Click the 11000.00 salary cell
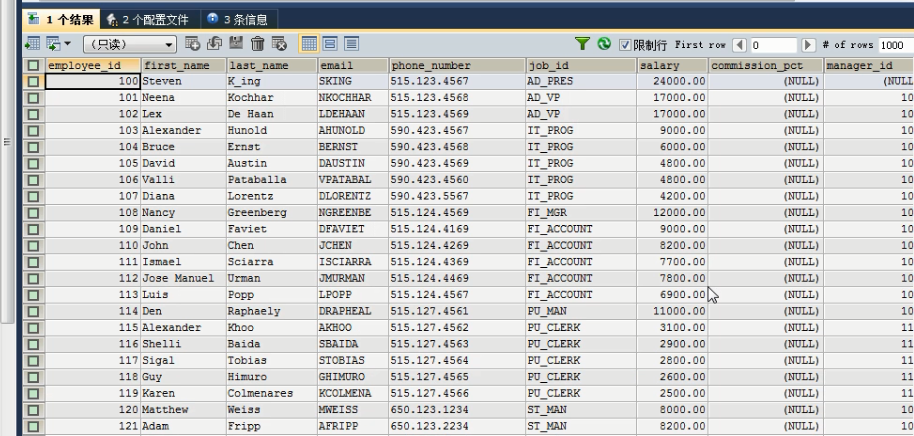The height and width of the screenshot is (436, 914). [x=673, y=311]
